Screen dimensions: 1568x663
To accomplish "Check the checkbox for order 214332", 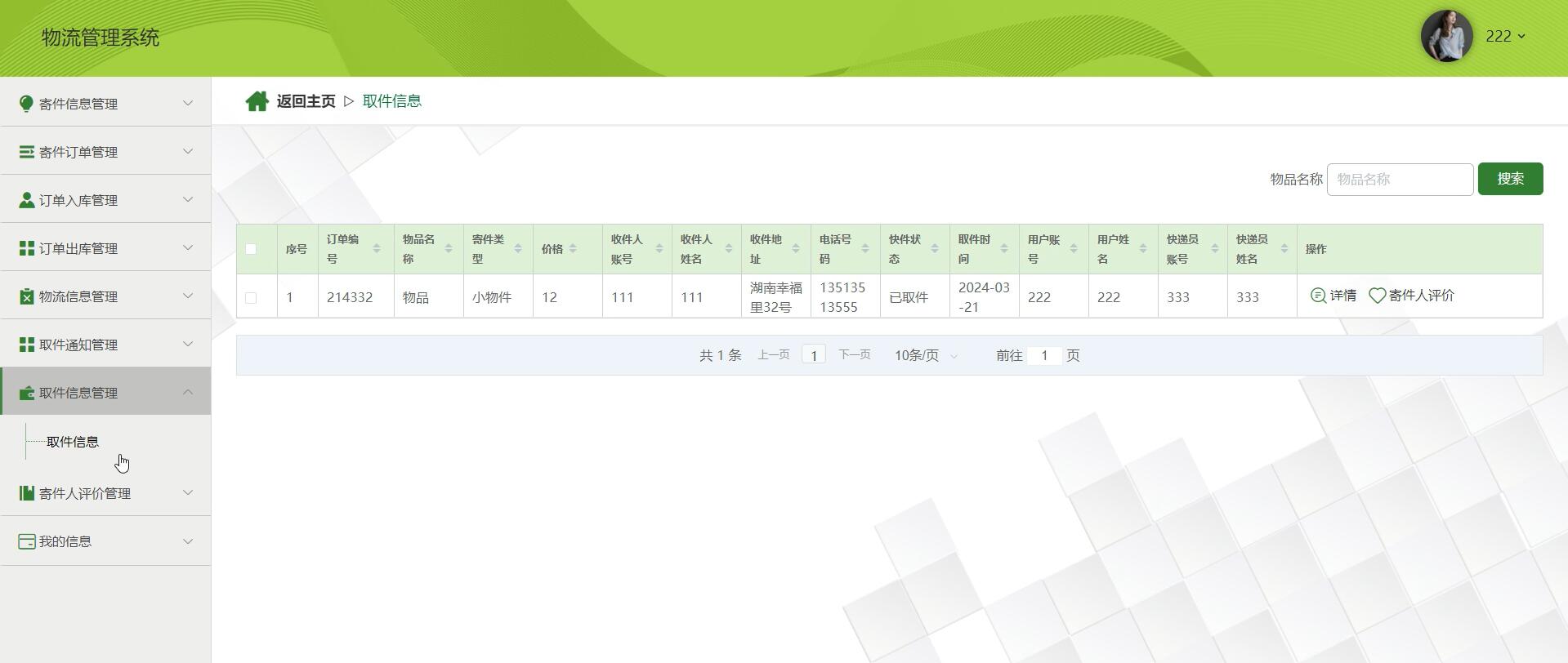I will [x=251, y=298].
